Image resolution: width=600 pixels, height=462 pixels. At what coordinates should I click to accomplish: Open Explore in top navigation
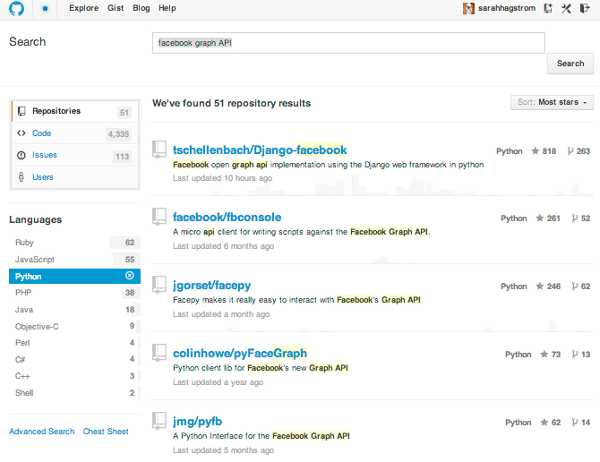coord(84,8)
